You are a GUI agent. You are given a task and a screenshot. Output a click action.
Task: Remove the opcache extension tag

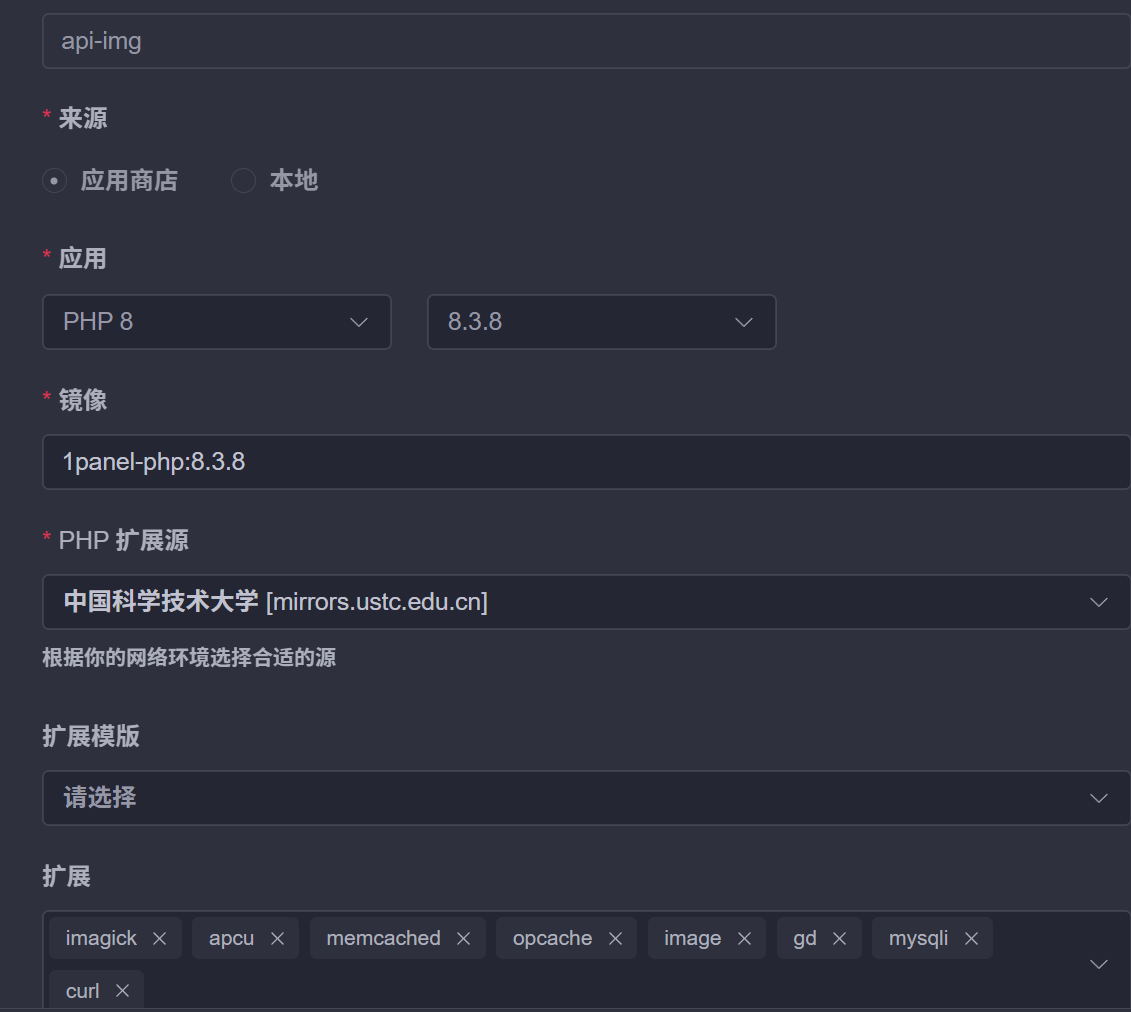tap(615, 938)
